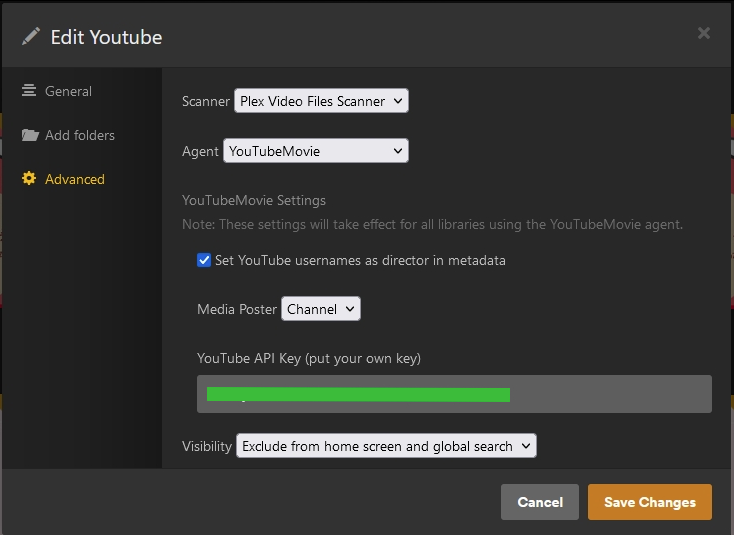
Task: Click the 'Set YouTube usernames as director' label
Action: tap(360, 260)
